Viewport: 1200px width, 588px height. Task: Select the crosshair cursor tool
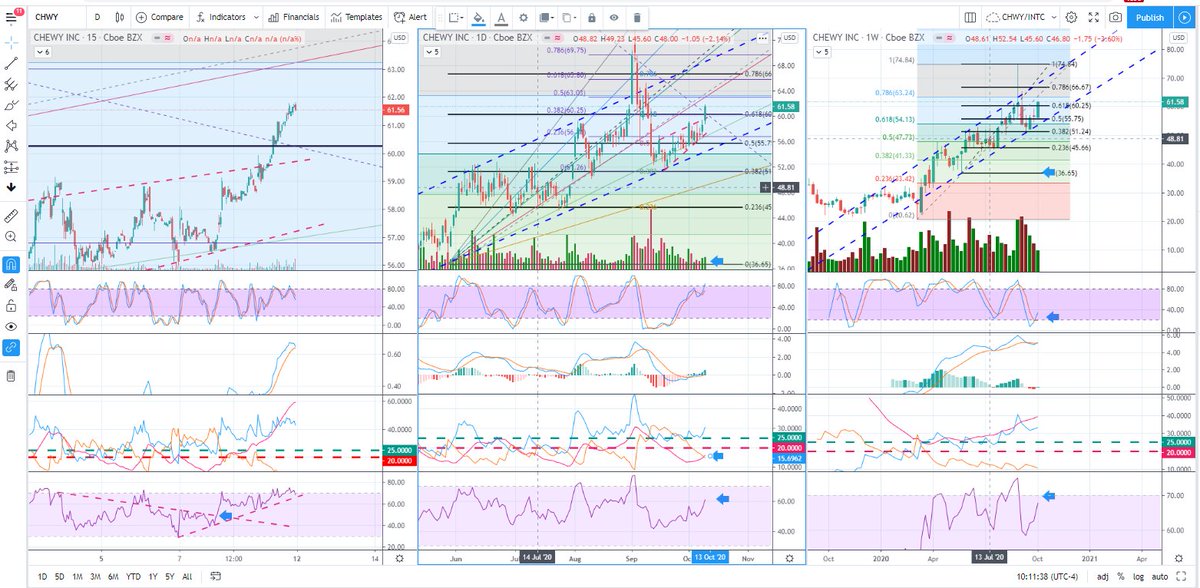coord(11,41)
